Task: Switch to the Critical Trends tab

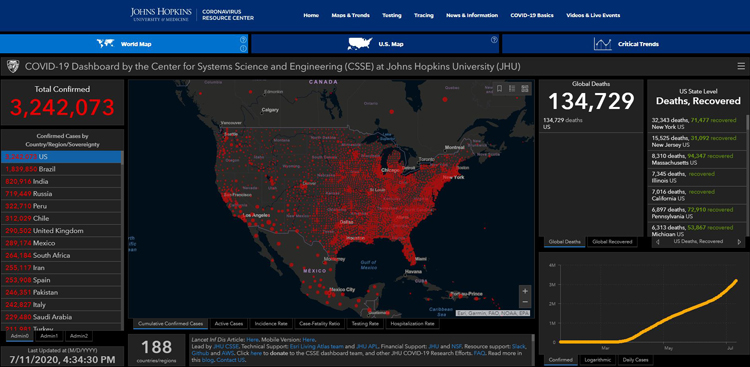Action: pos(626,44)
